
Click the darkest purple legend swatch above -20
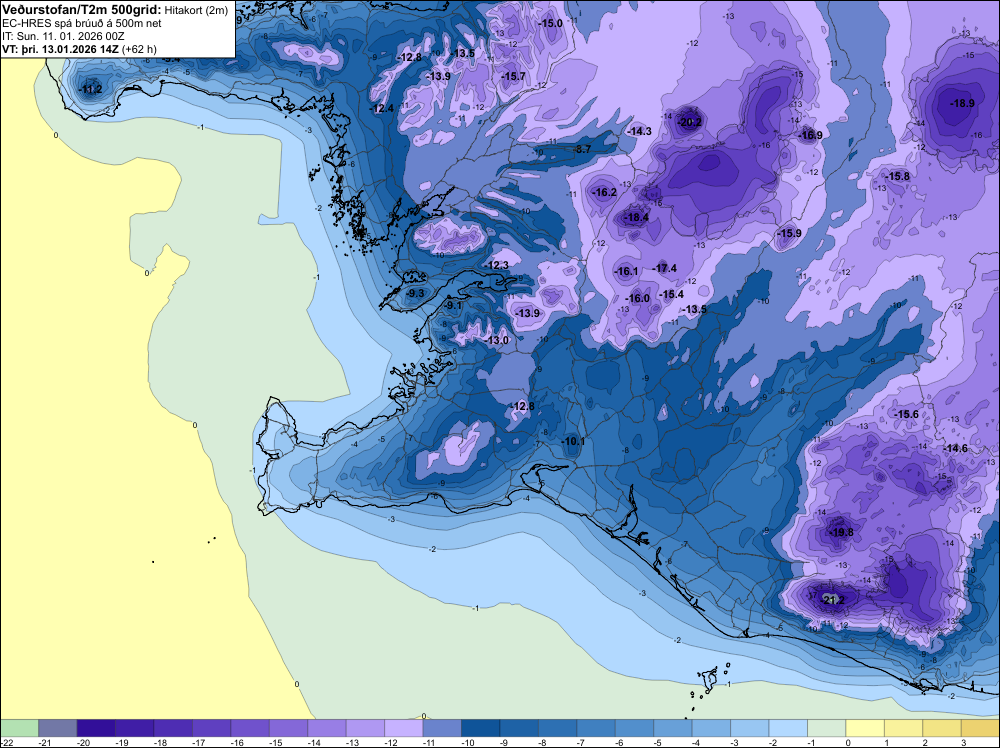(96, 728)
